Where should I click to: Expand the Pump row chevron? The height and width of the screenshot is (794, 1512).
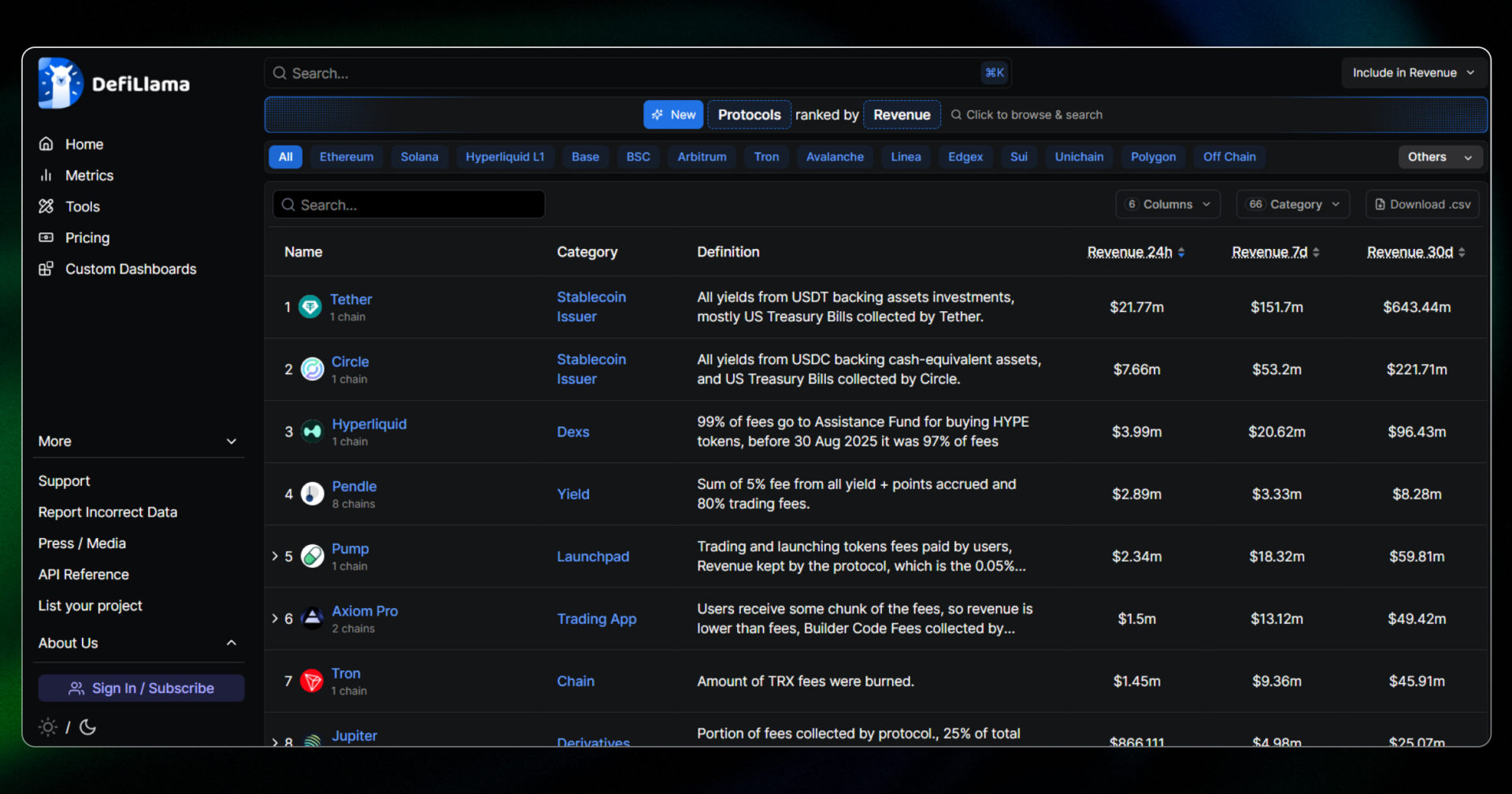point(275,556)
